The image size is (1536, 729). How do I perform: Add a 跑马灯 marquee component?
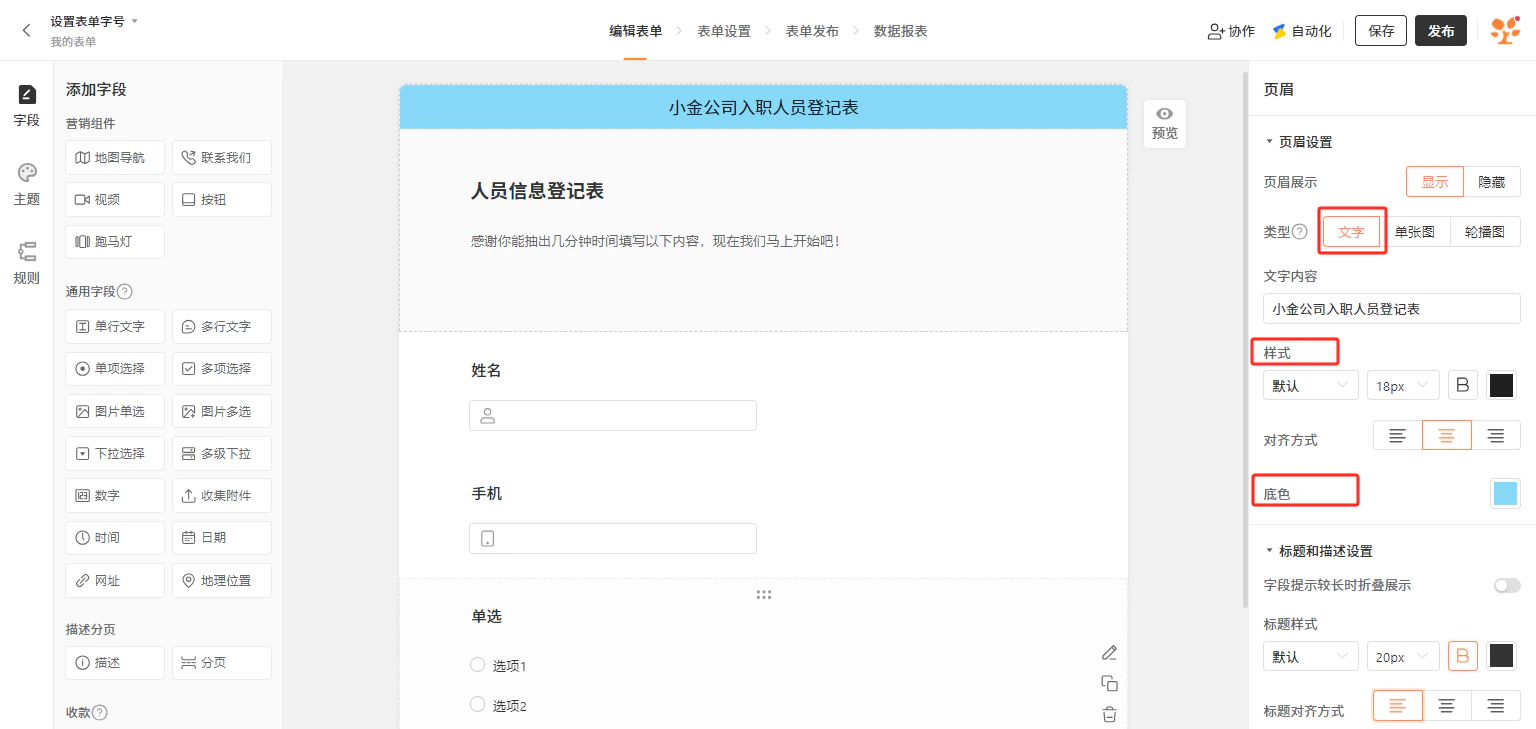115,241
